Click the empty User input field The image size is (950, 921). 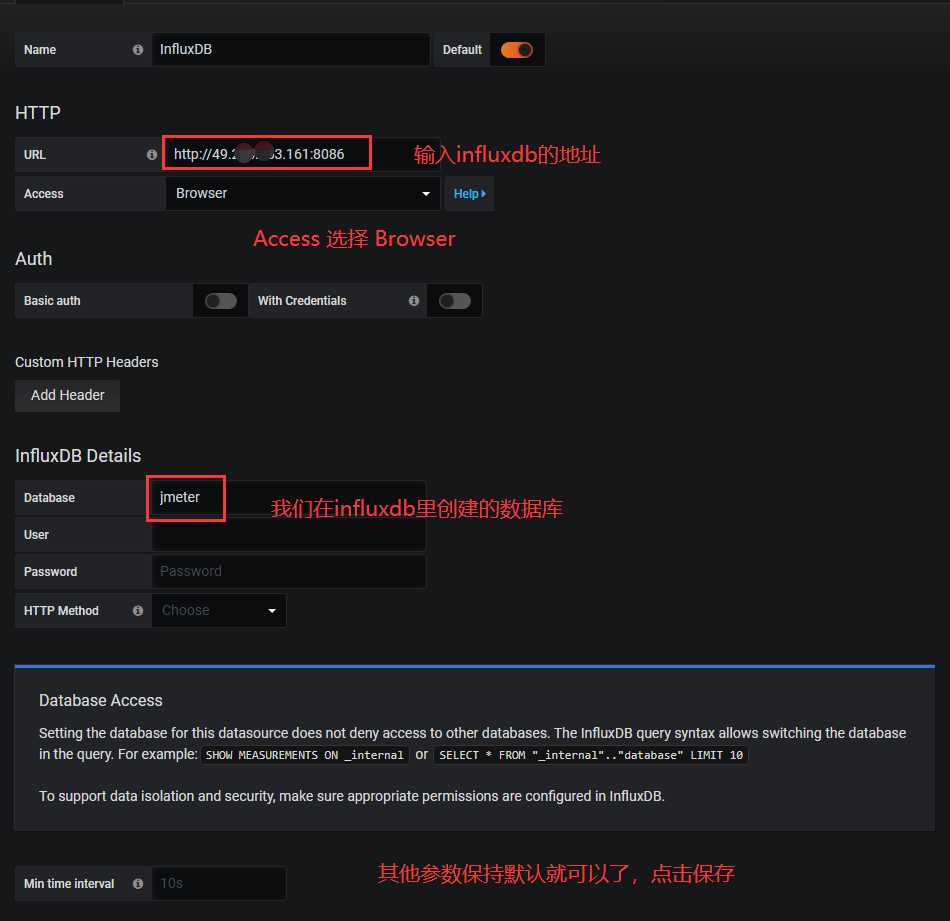tap(288, 534)
